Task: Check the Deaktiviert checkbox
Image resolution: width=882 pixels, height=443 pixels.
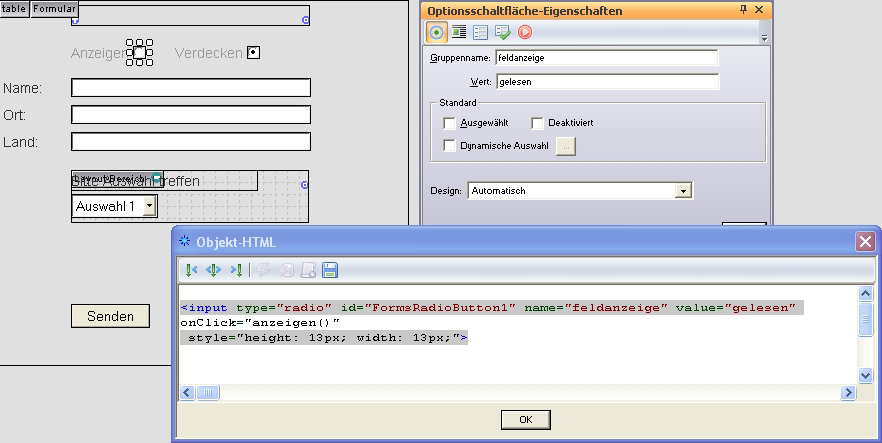Action: 537,123
